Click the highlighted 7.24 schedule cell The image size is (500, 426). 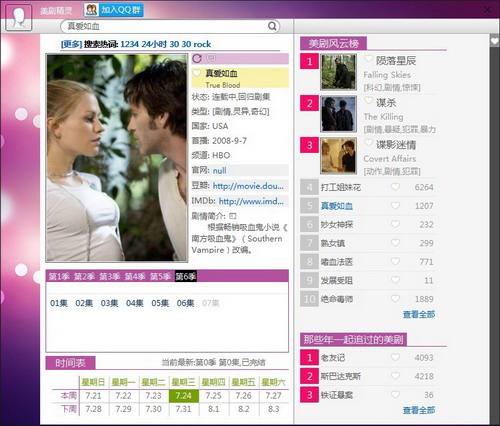(184, 396)
